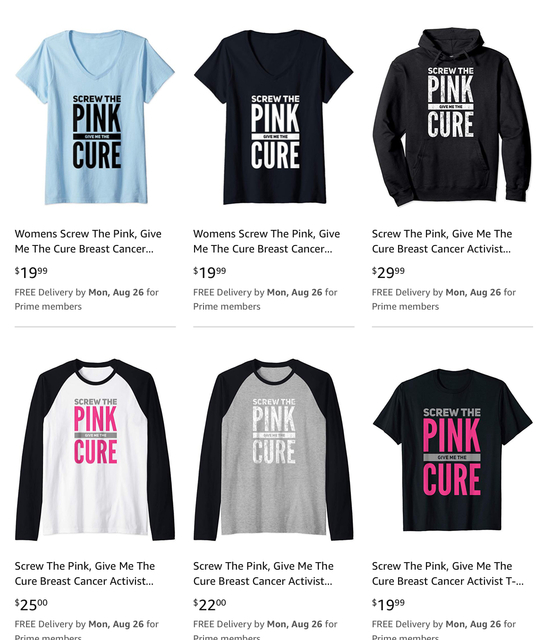Open the gray raglan long-sleeve shirt image

click(273, 449)
